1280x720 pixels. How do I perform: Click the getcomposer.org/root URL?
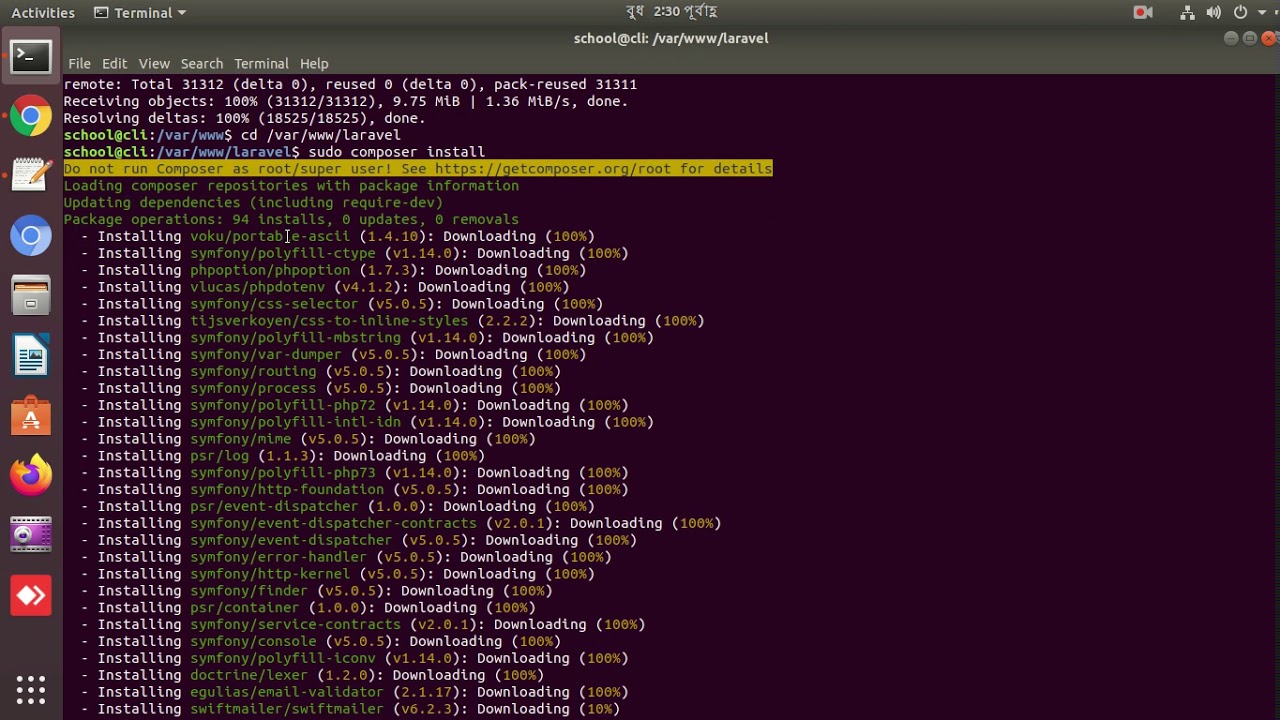tap(553, 168)
